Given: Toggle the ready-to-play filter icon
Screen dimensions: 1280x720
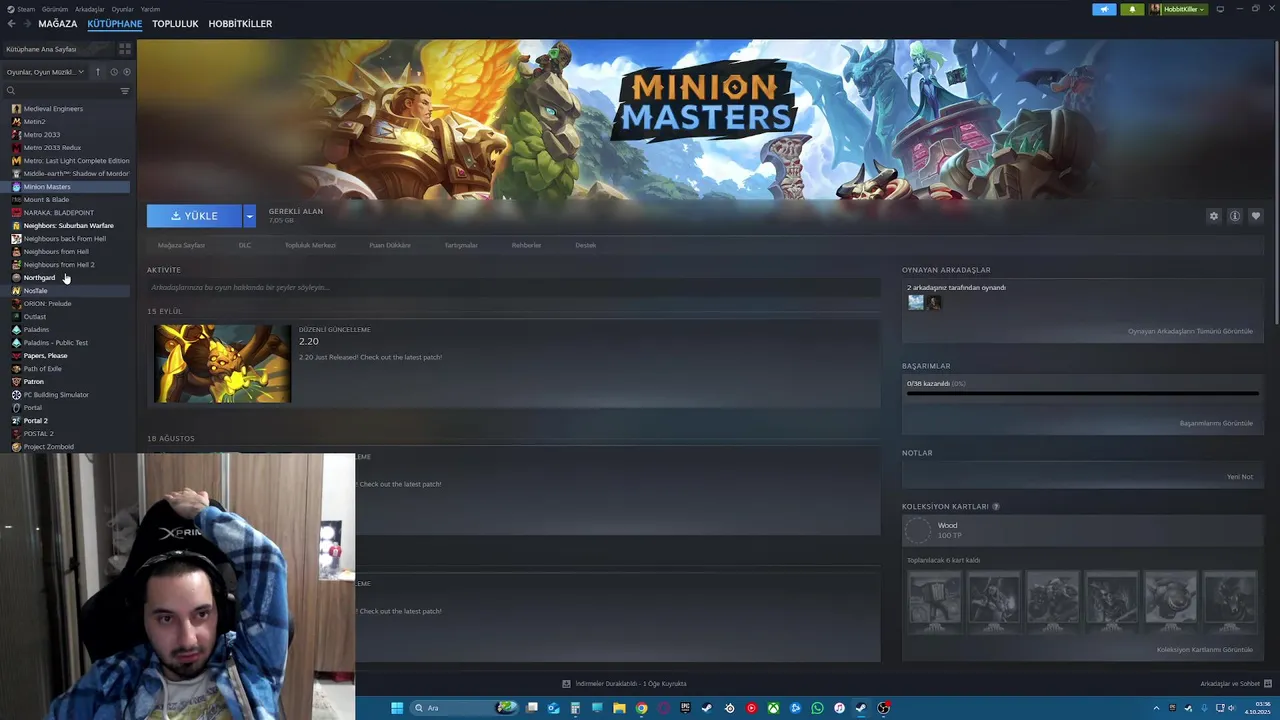Looking at the screenshot, I should [x=127, y=72].
